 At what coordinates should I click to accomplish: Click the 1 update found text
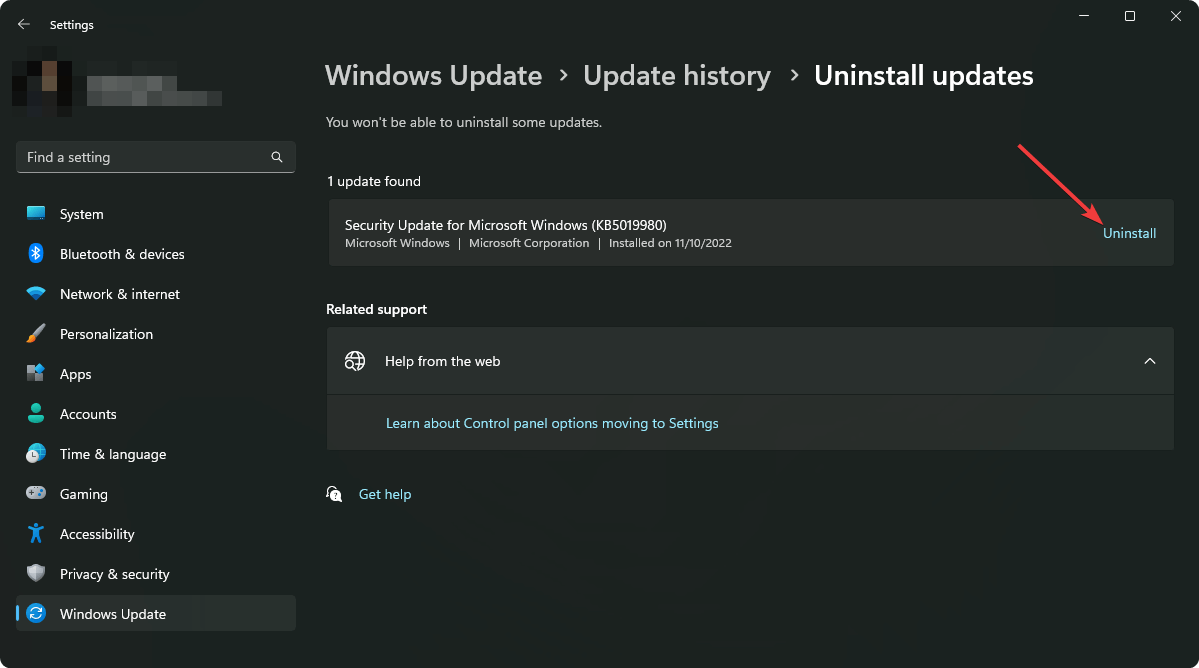pos(374,181)
